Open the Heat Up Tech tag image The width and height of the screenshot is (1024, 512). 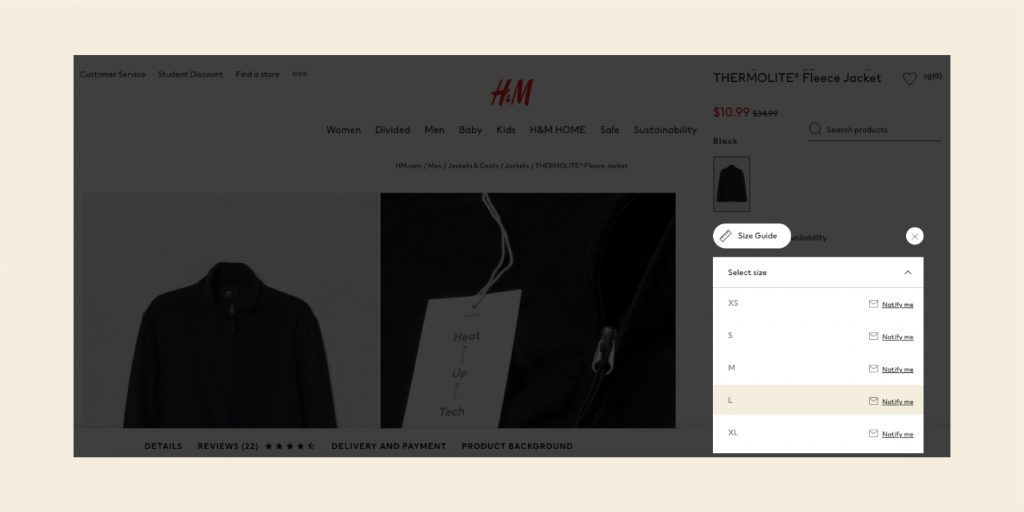coord(528,310)
